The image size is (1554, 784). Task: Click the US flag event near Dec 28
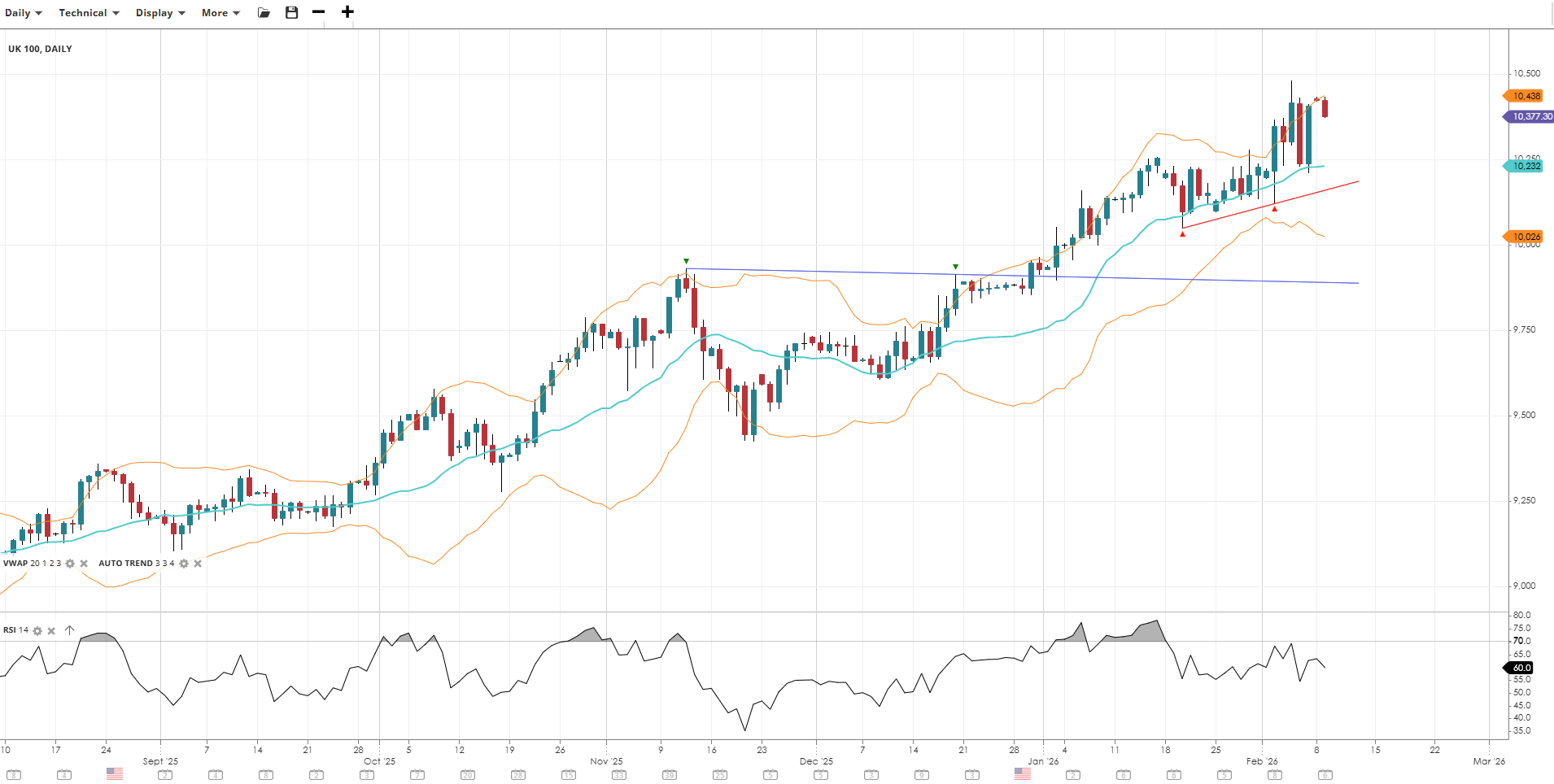point(1023,774)
